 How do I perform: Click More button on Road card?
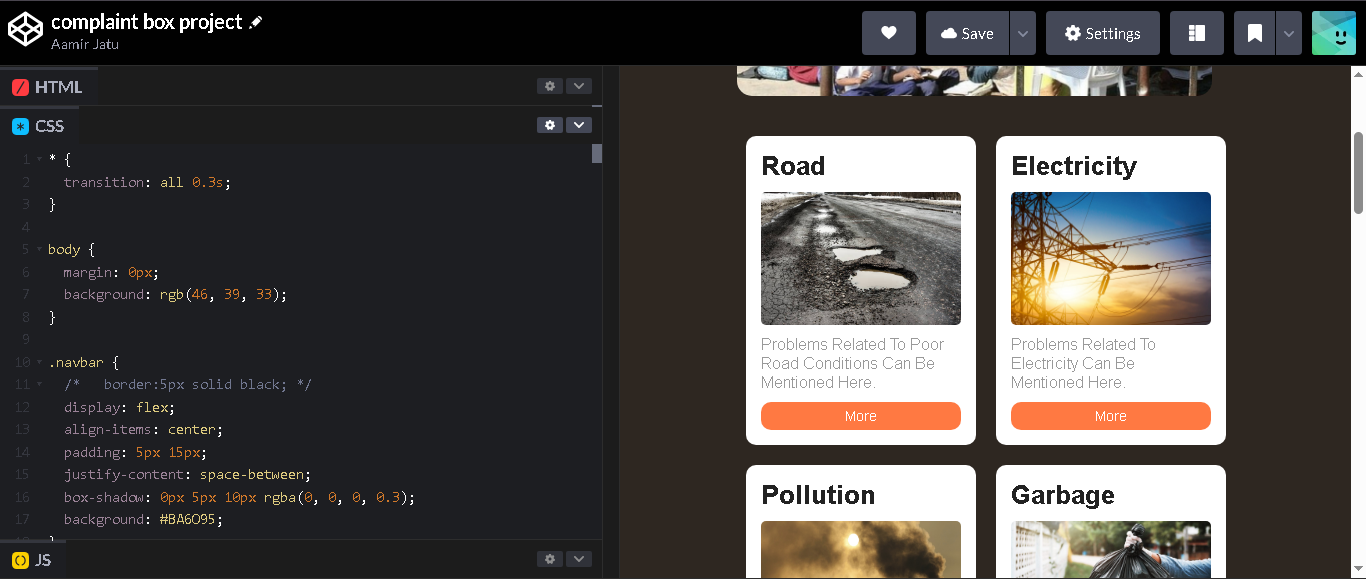(861, 416)
